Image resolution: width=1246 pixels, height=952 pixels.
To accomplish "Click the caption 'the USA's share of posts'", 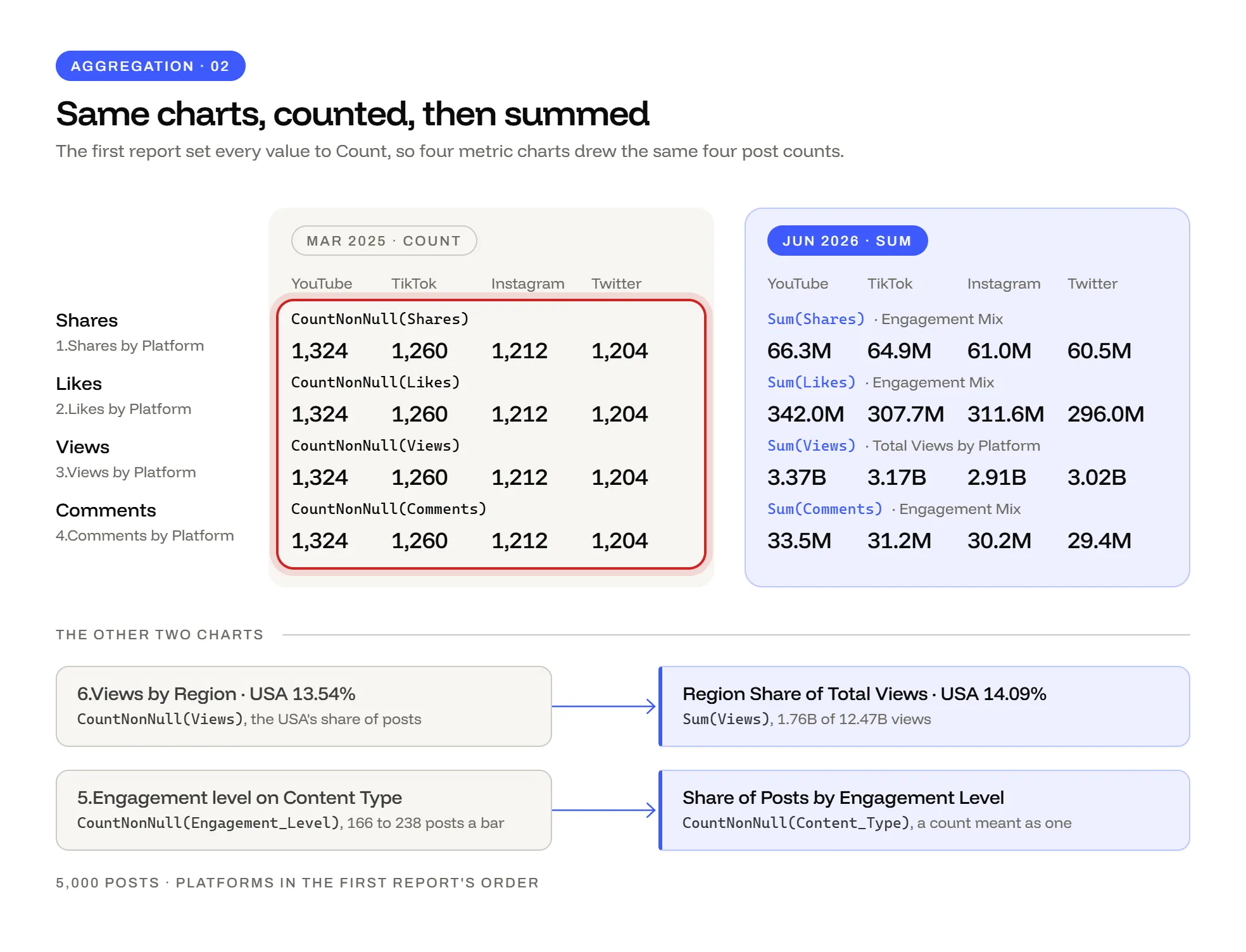I will click(x=336, y=719).
